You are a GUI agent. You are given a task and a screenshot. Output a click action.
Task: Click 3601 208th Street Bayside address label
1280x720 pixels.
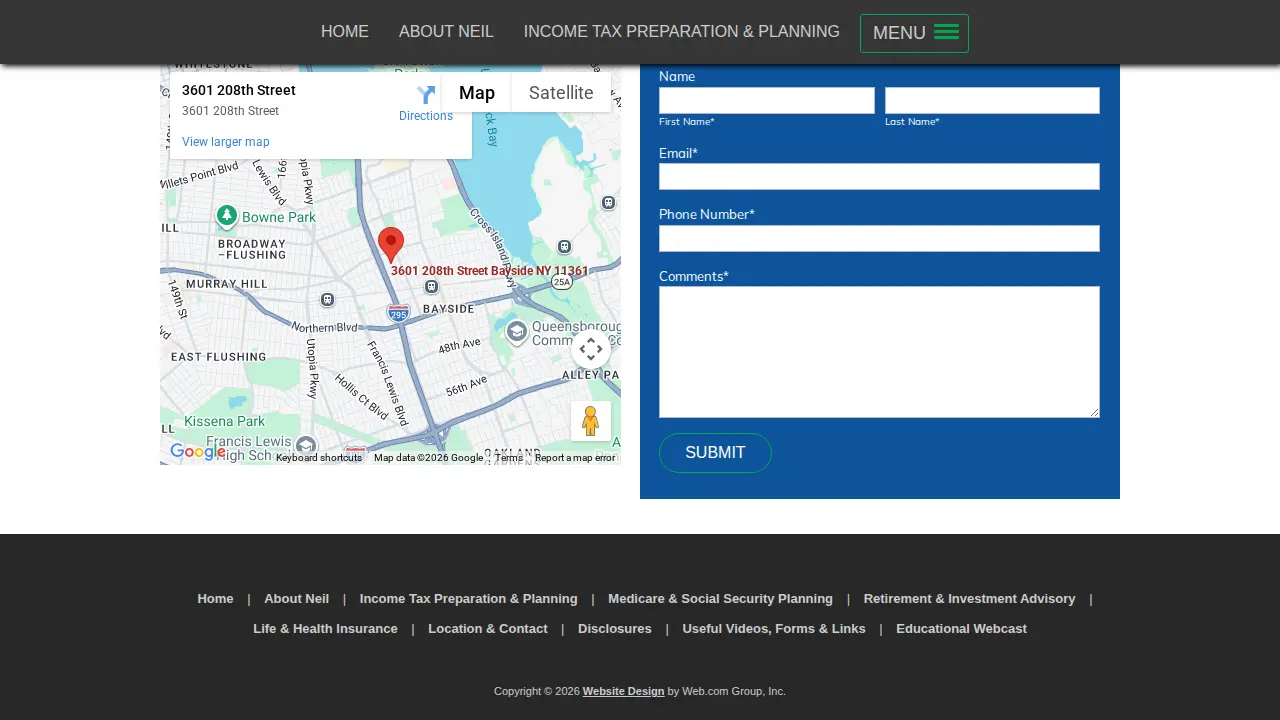(490, 271)
